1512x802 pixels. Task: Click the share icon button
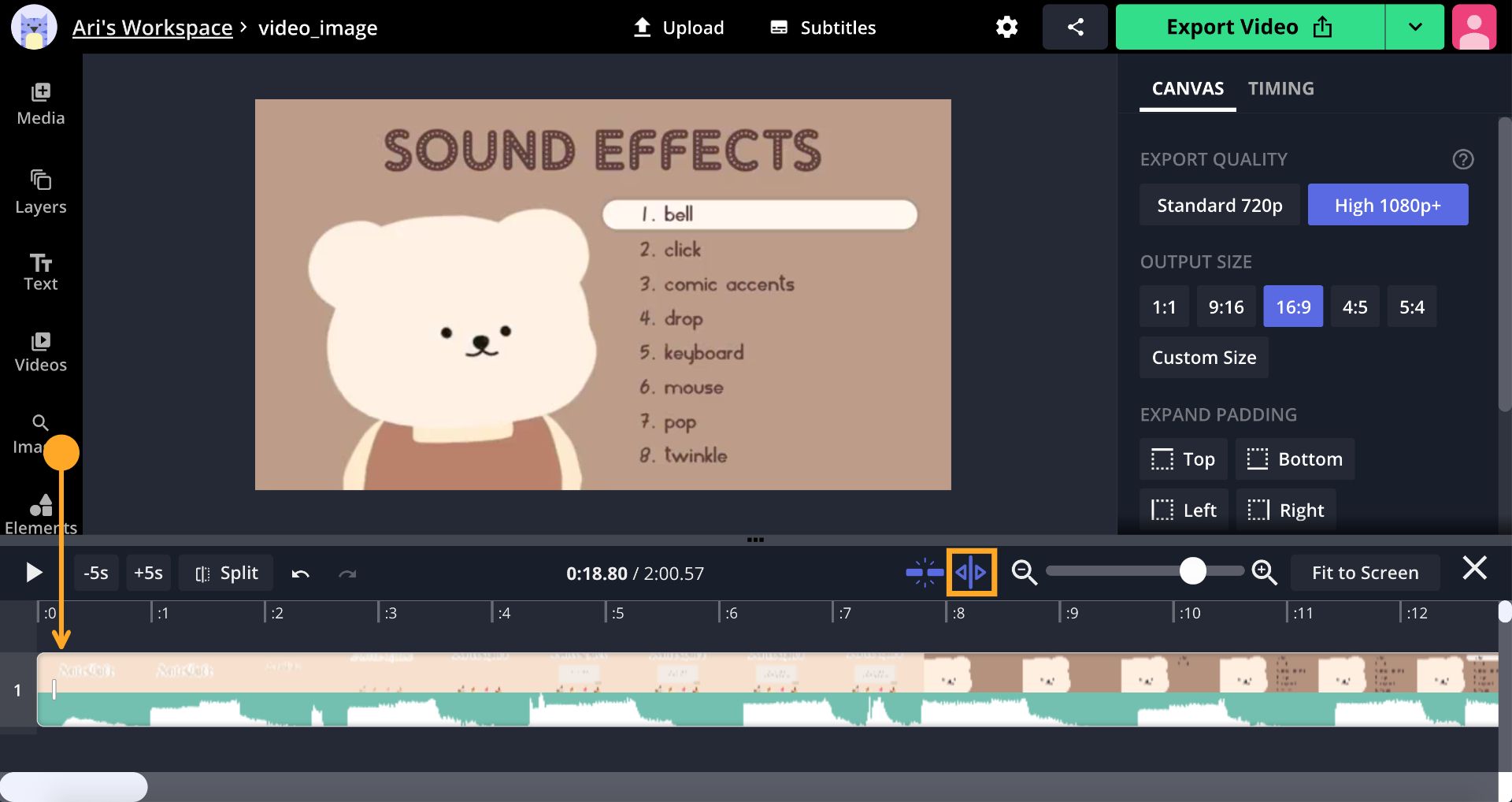tap(1075, 27)
